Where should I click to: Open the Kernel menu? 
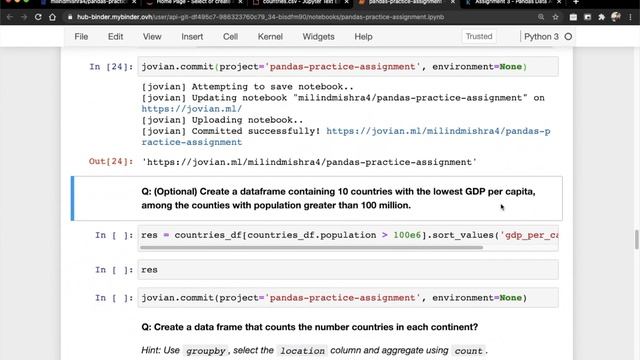[270, 37]
